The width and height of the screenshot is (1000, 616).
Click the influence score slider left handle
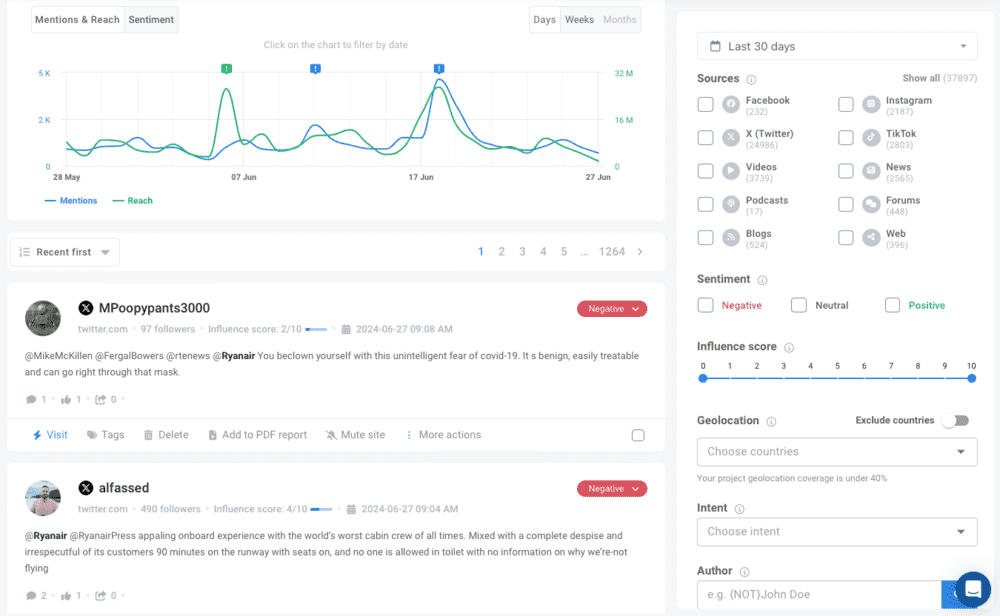(x=703, y=378)
